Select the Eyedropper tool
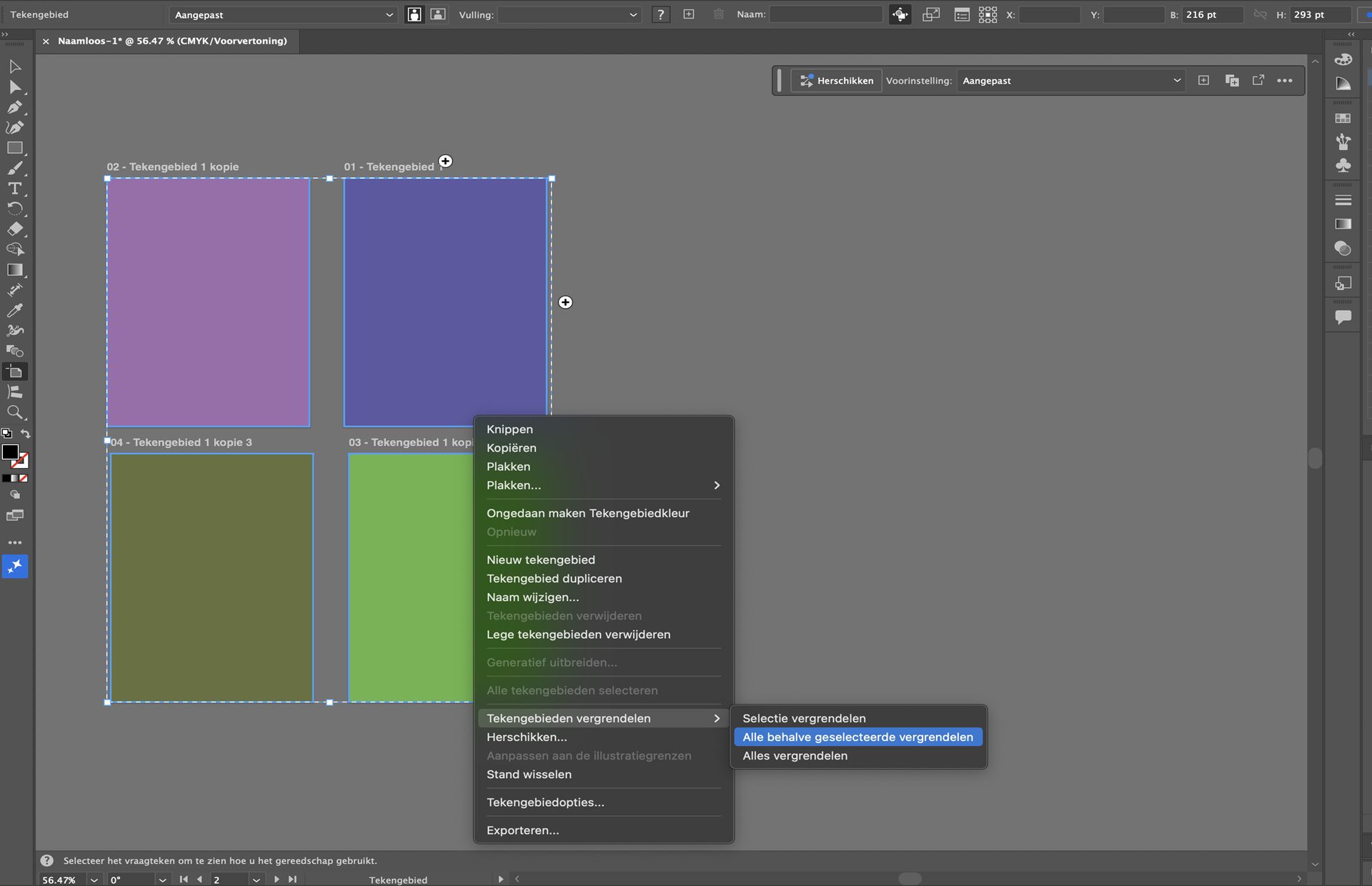1372x886 pixels. coord(14,310)
